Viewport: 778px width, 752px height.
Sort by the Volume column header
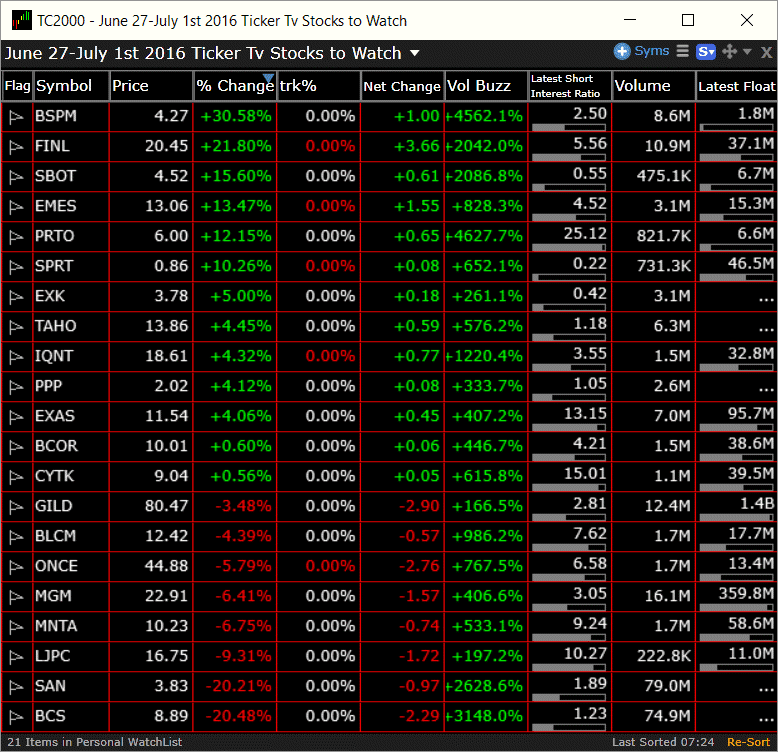(x=653, y=86)
